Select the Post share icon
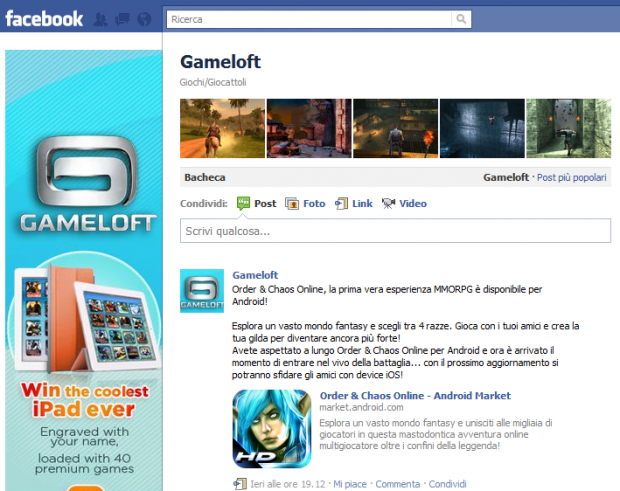 (x=243, y=203)
